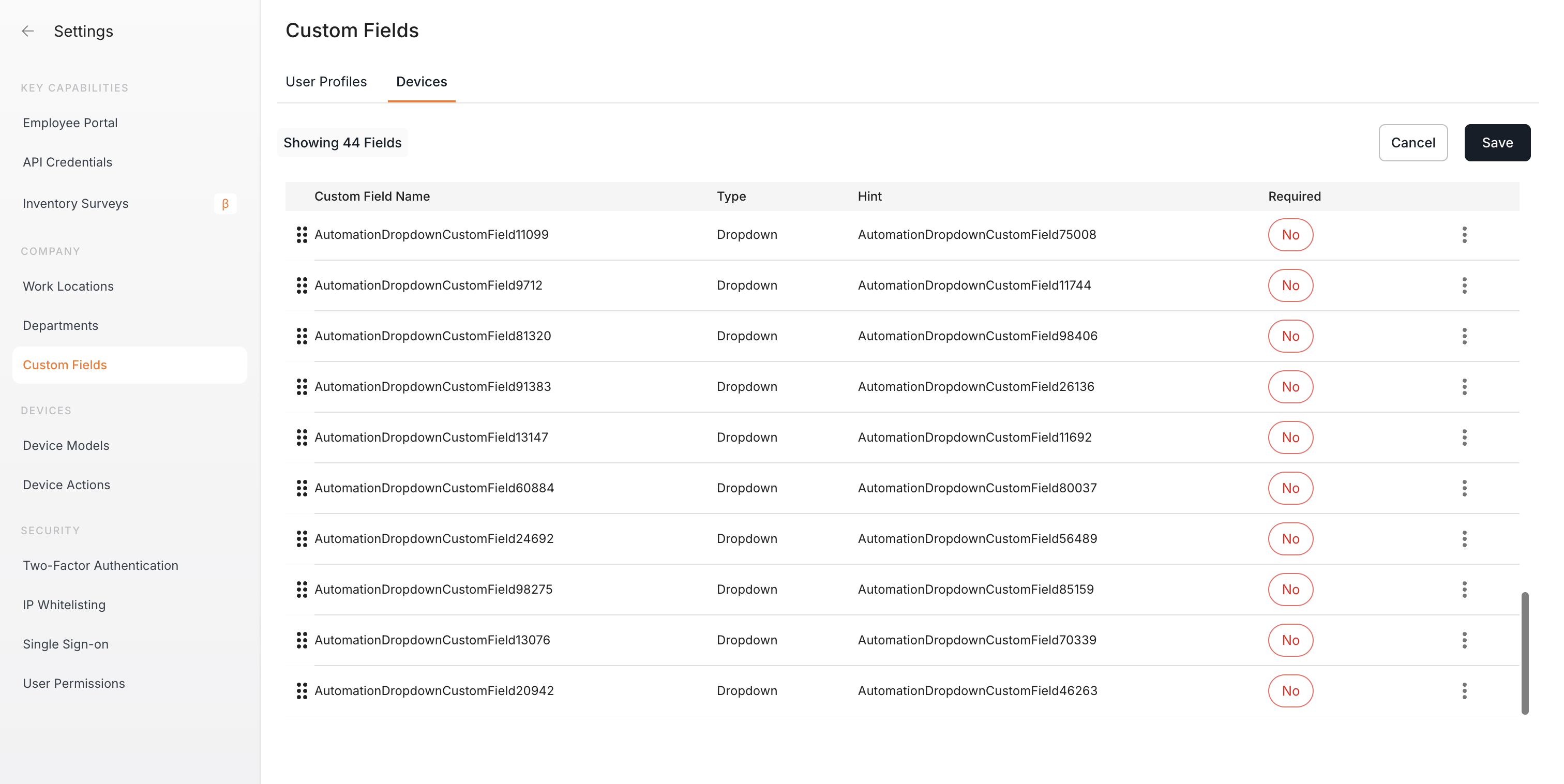The image size is (1564, 784).
Task: Click hint text AutomationDropdownCustomField75008
Action: tap(977, 235)
